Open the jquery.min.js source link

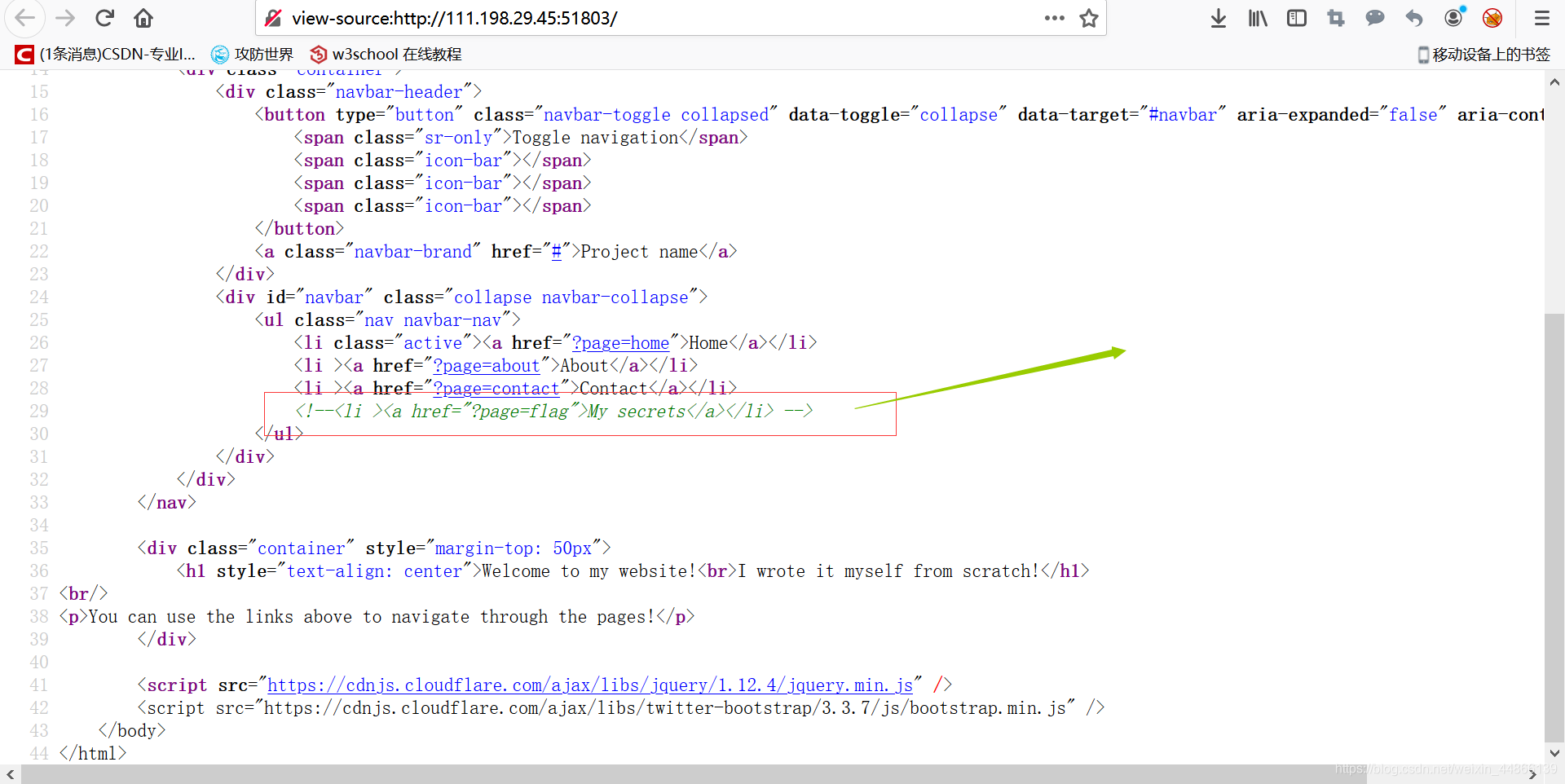pyautogui.click(x=590, y=685)
